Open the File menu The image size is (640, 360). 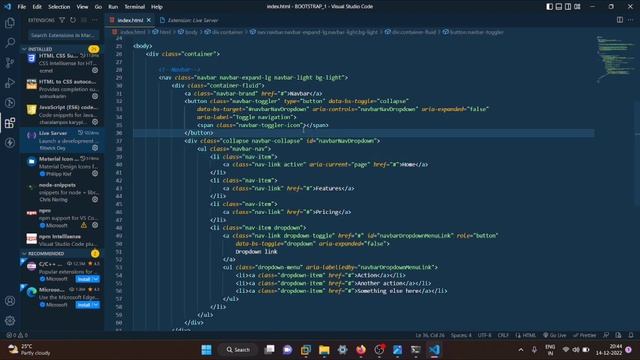22,7
